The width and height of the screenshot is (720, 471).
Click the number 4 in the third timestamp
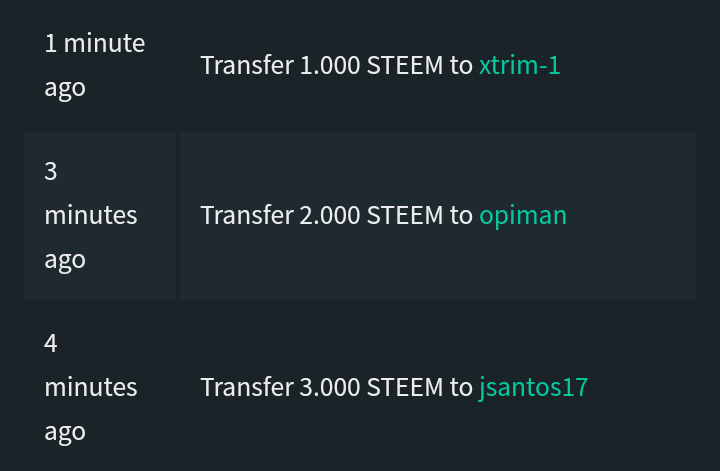click(51, 343)
